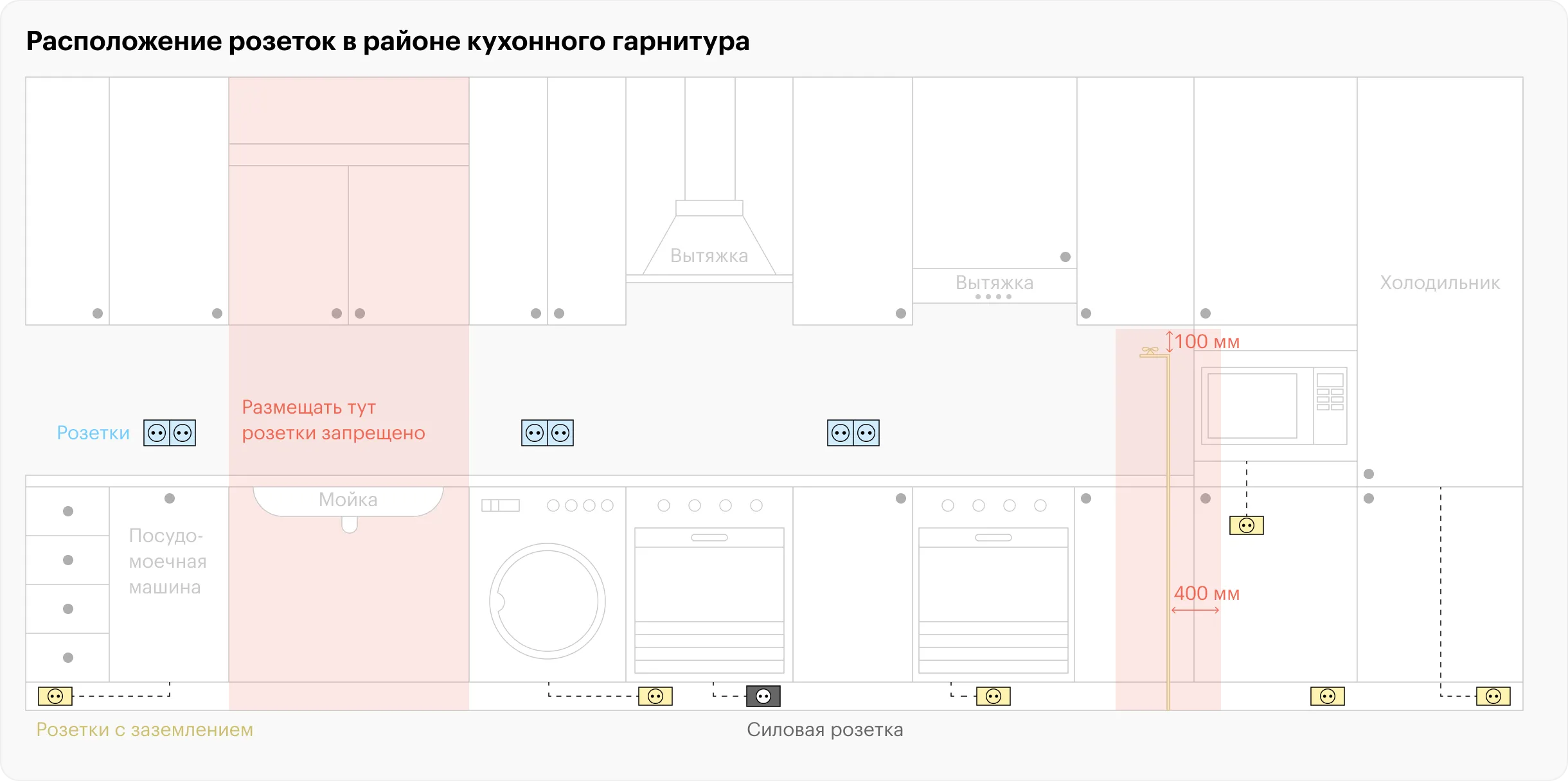Click the 100 мм dimension label
Screen dimensions: 1568x781
[1206, 342]
